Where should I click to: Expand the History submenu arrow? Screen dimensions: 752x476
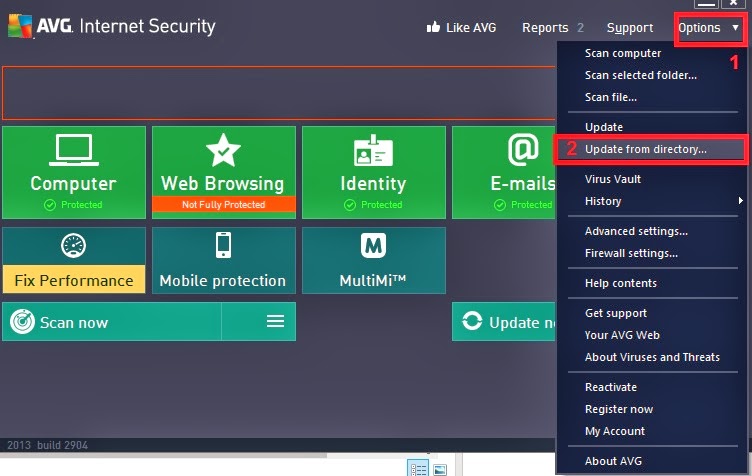point(740,200)
